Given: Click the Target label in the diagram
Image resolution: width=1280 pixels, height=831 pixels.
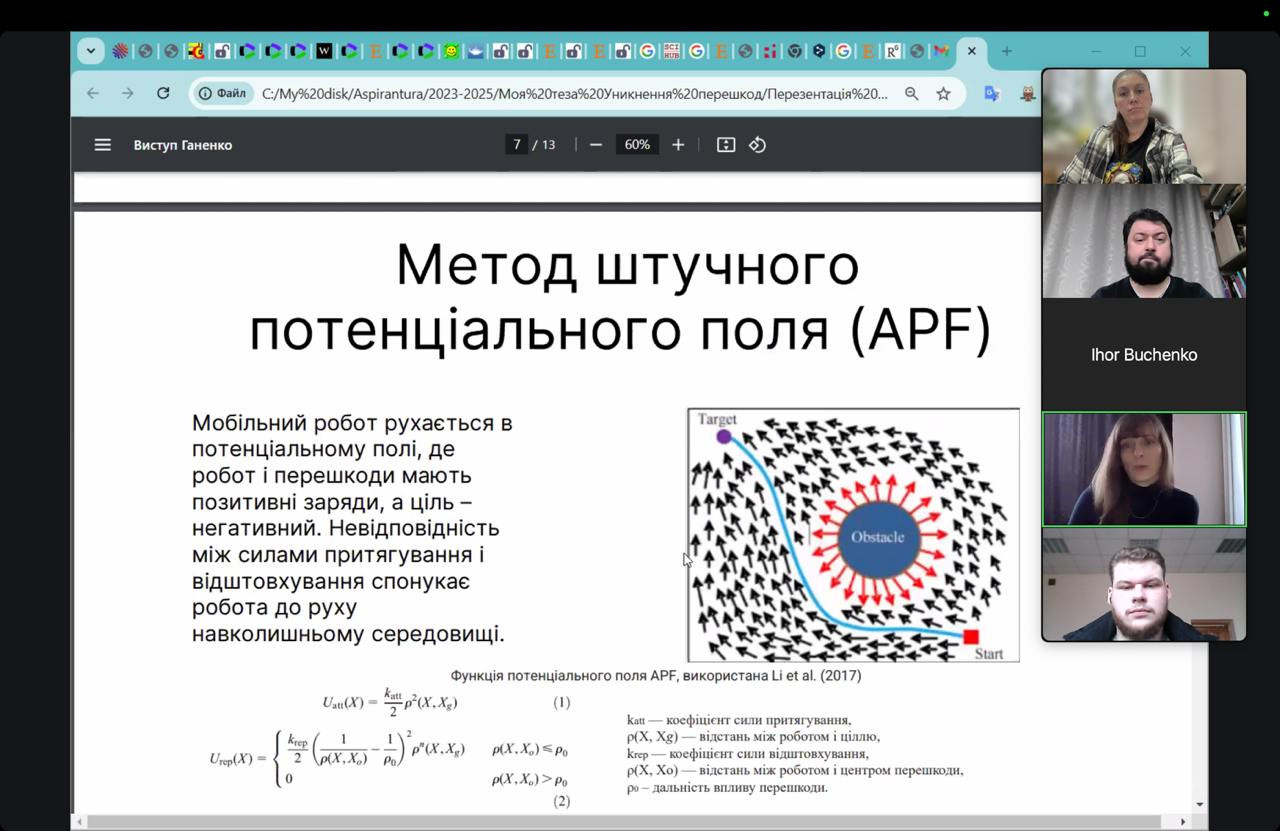Looking at the screenshot, I should pyautogui.click(x=718, y=420).
